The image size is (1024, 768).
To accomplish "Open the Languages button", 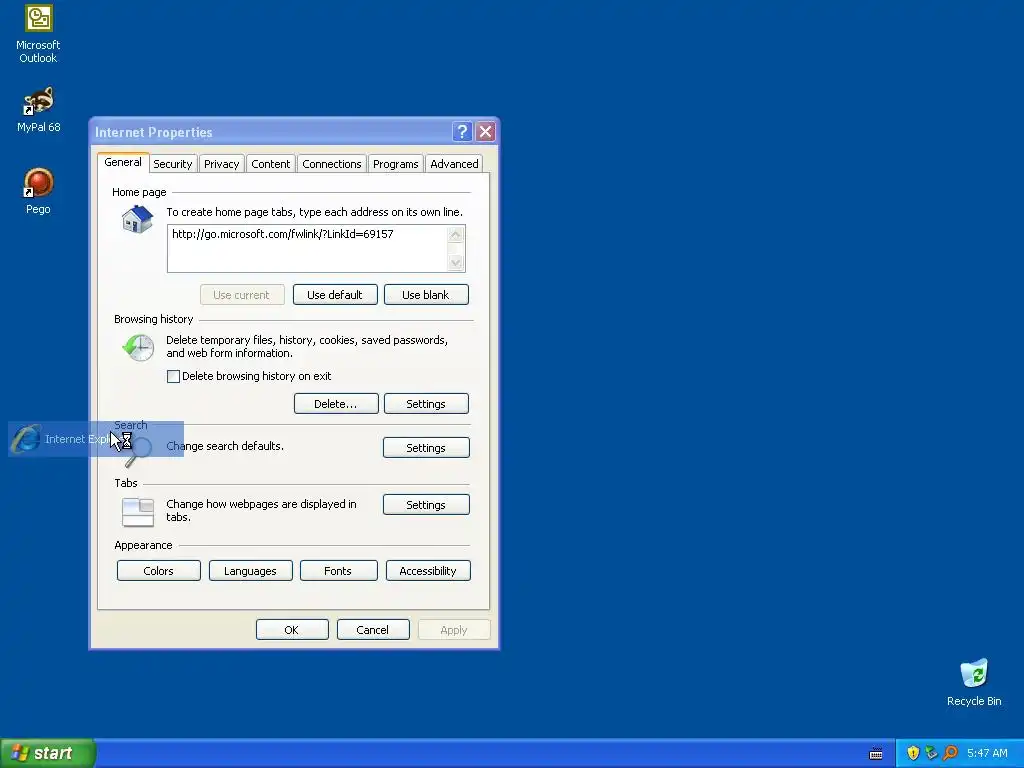I will [x=250, y=571].
